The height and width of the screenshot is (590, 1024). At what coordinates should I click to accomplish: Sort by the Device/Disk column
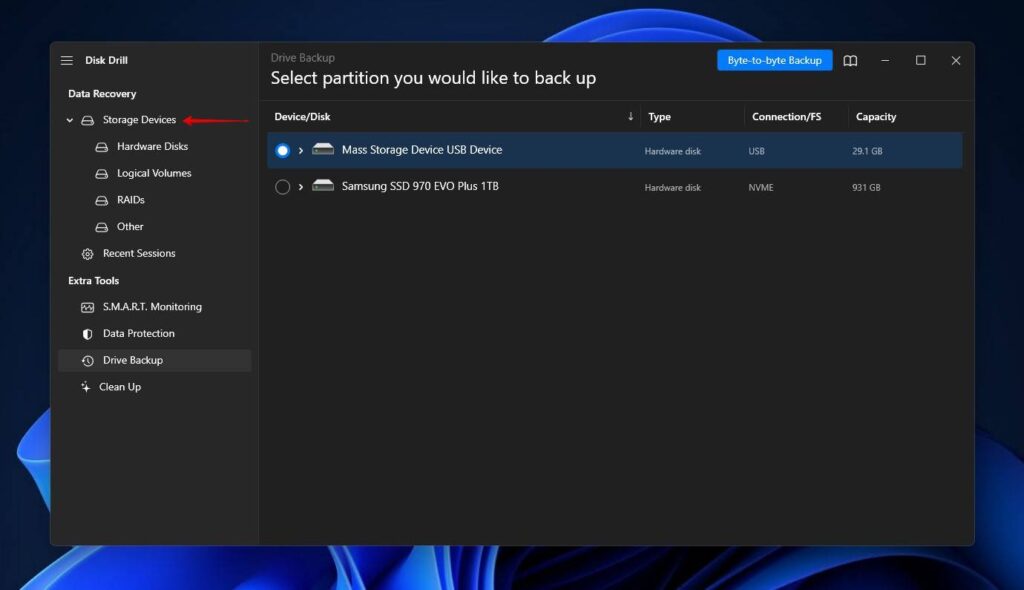pos(302,116)
